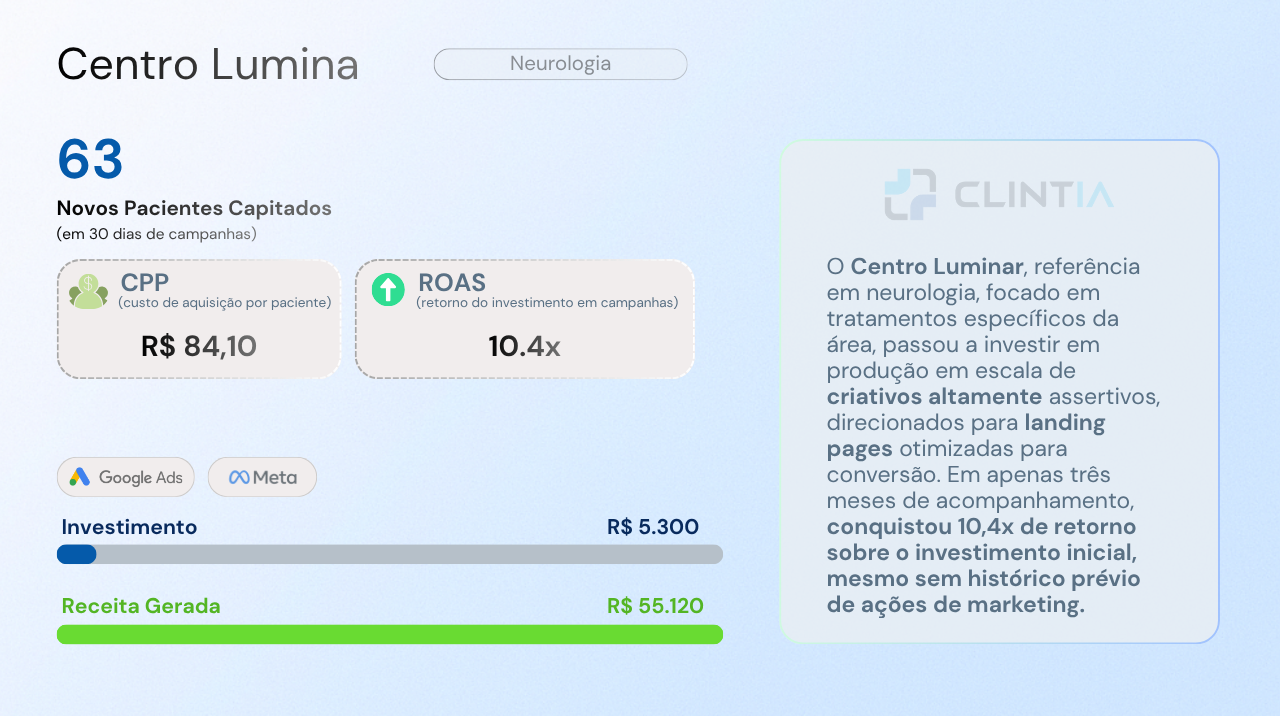Click the Clintia cross logo icon

910,194
